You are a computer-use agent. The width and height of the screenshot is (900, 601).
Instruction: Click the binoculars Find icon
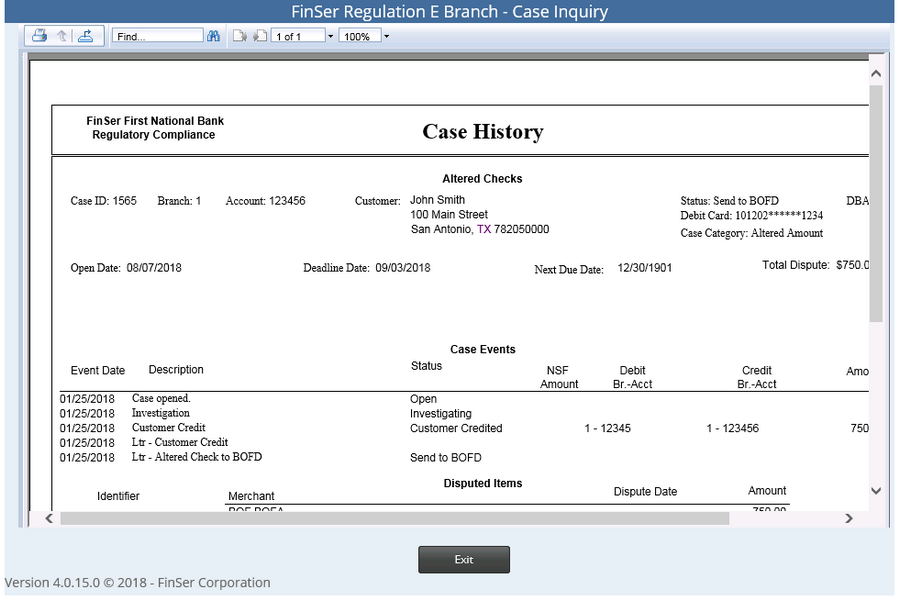tap(214, 36)
